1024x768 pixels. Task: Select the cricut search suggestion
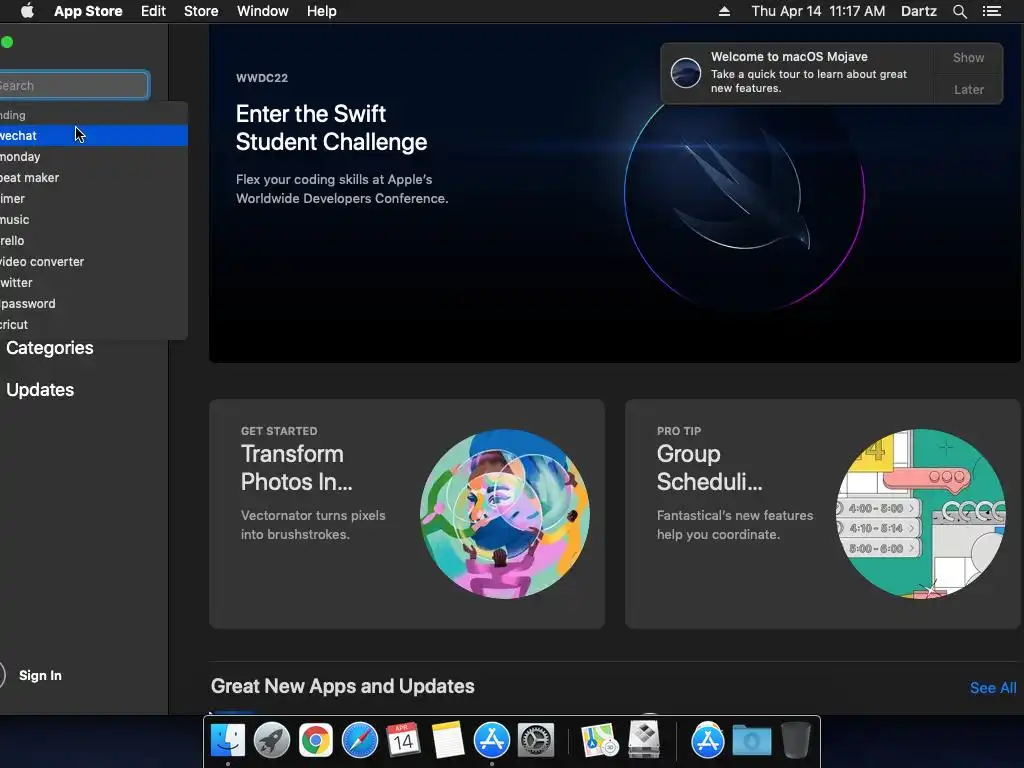[93, 325]
